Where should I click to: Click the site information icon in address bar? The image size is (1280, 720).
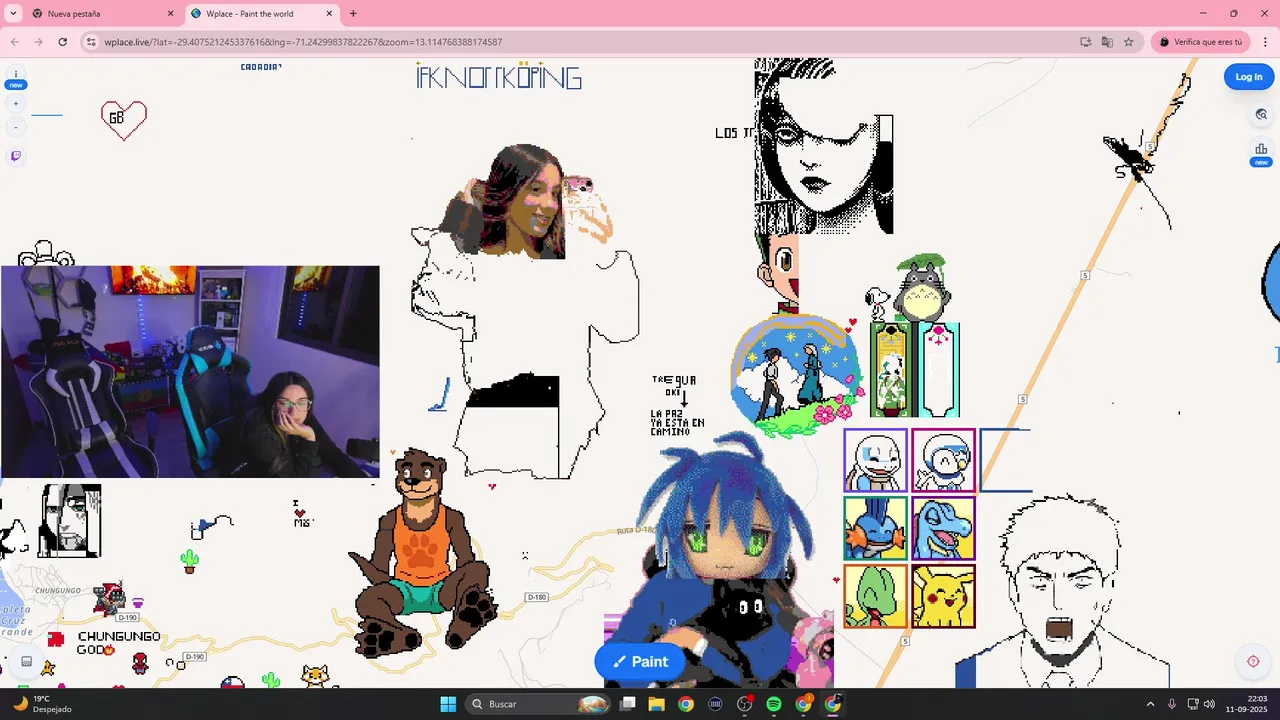coord(91,42)
